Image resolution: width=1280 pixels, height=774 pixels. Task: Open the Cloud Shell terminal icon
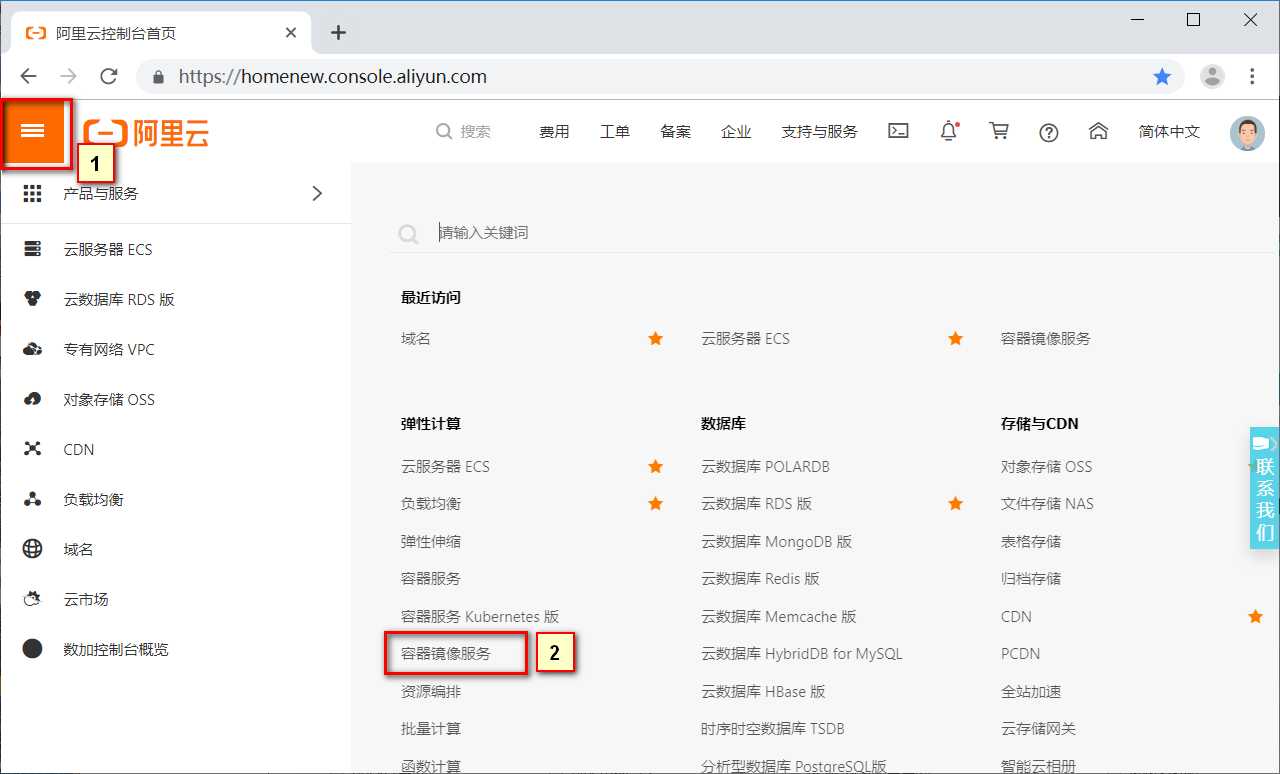pyautogui.click(x=899, y=131)
